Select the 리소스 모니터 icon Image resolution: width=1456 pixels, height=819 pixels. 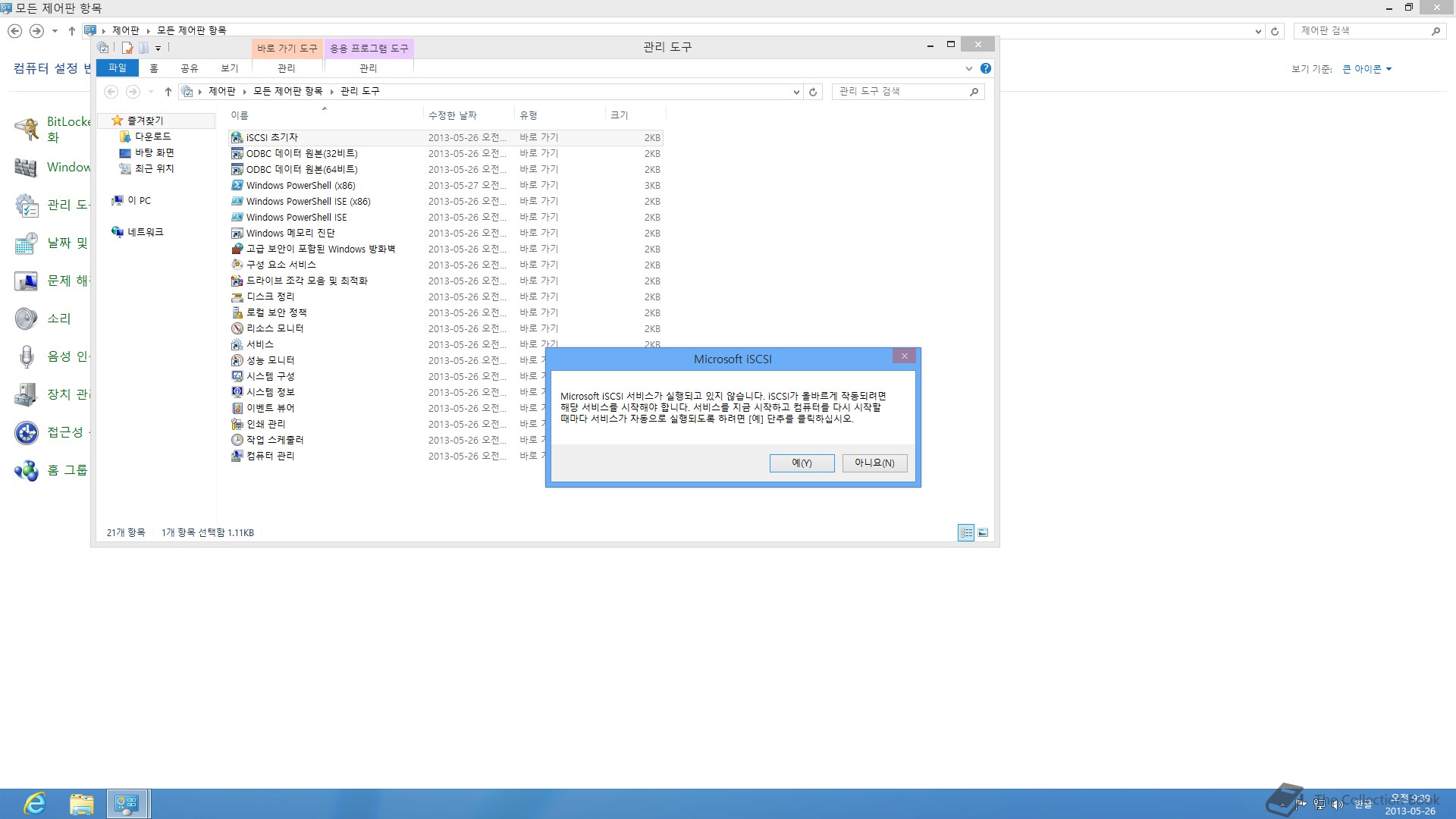click(237, 328)
